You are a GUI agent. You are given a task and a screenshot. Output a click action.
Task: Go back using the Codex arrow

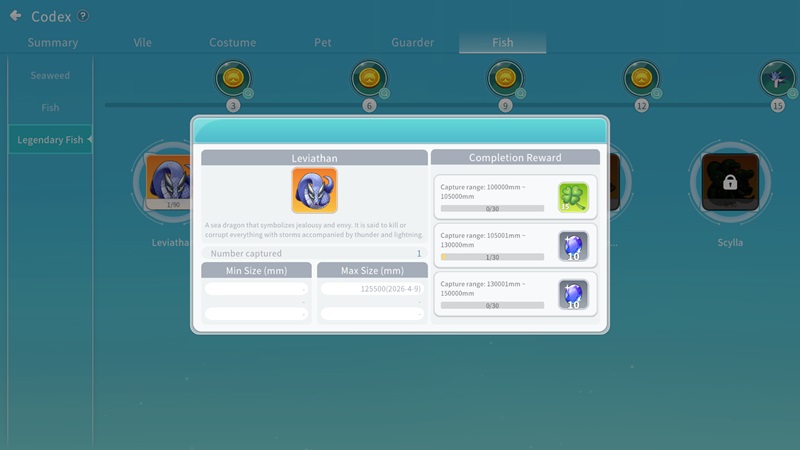point(16,16)
